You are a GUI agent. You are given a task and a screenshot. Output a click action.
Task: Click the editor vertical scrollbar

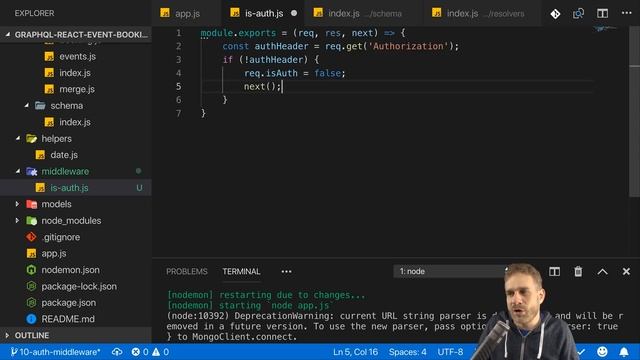[634, 112]
